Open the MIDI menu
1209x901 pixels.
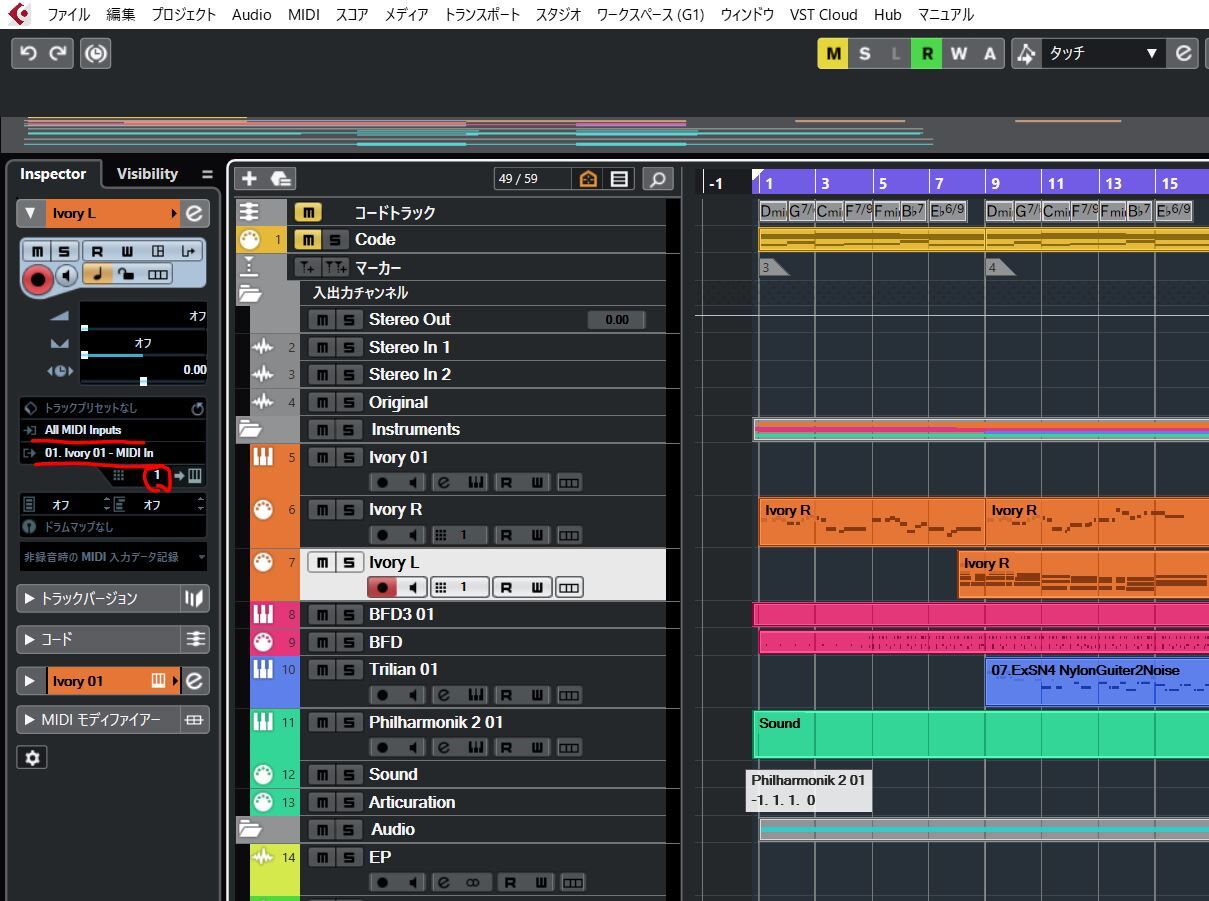click(303, 14)
